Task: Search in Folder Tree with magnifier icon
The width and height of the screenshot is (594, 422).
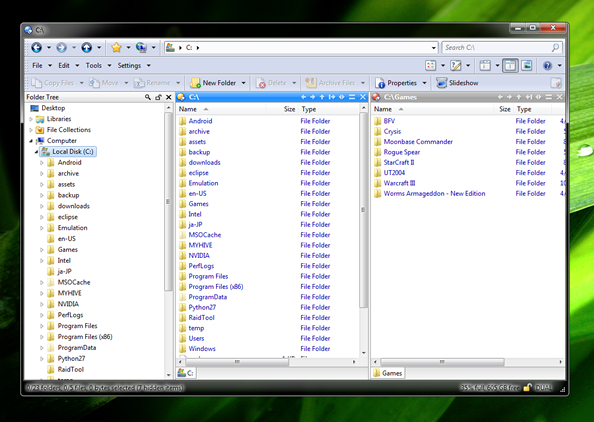Action: coord(148,97)
